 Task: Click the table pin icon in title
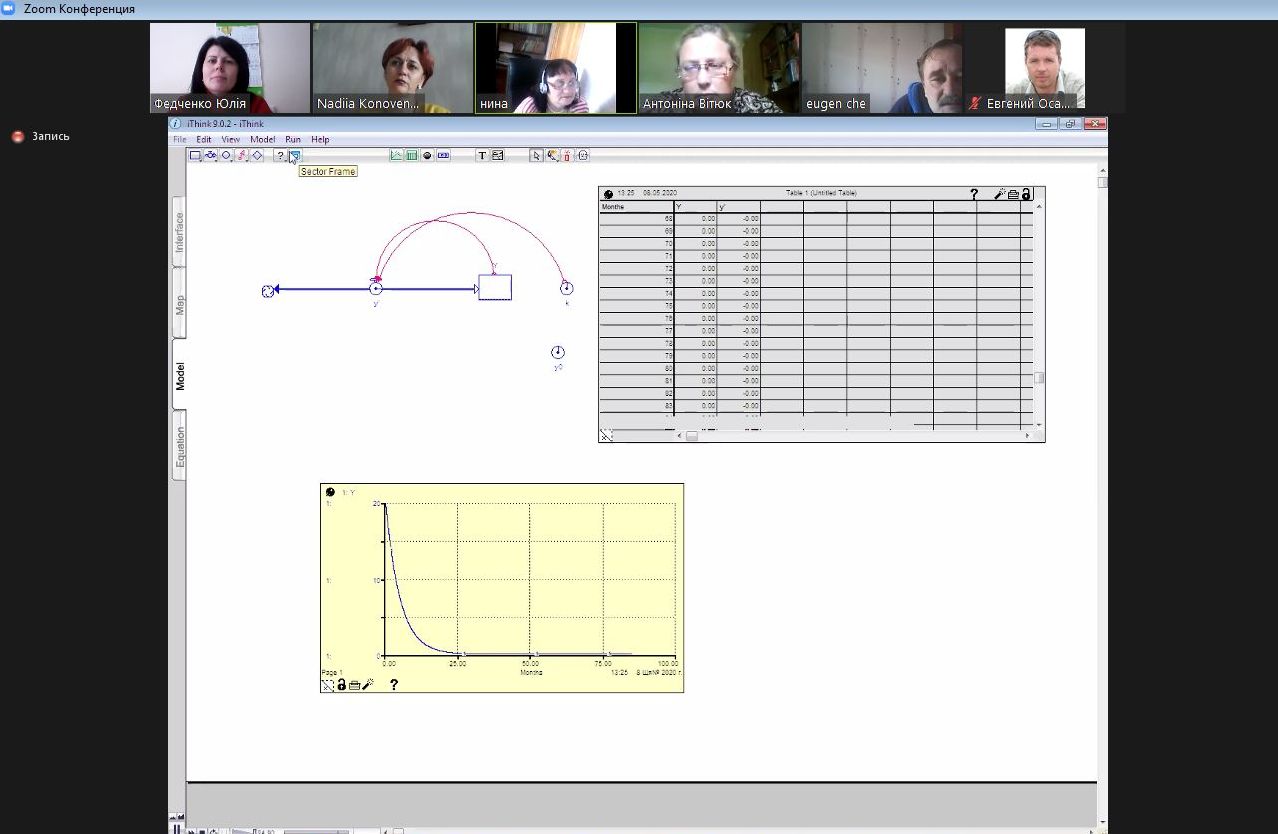(608, 194)
